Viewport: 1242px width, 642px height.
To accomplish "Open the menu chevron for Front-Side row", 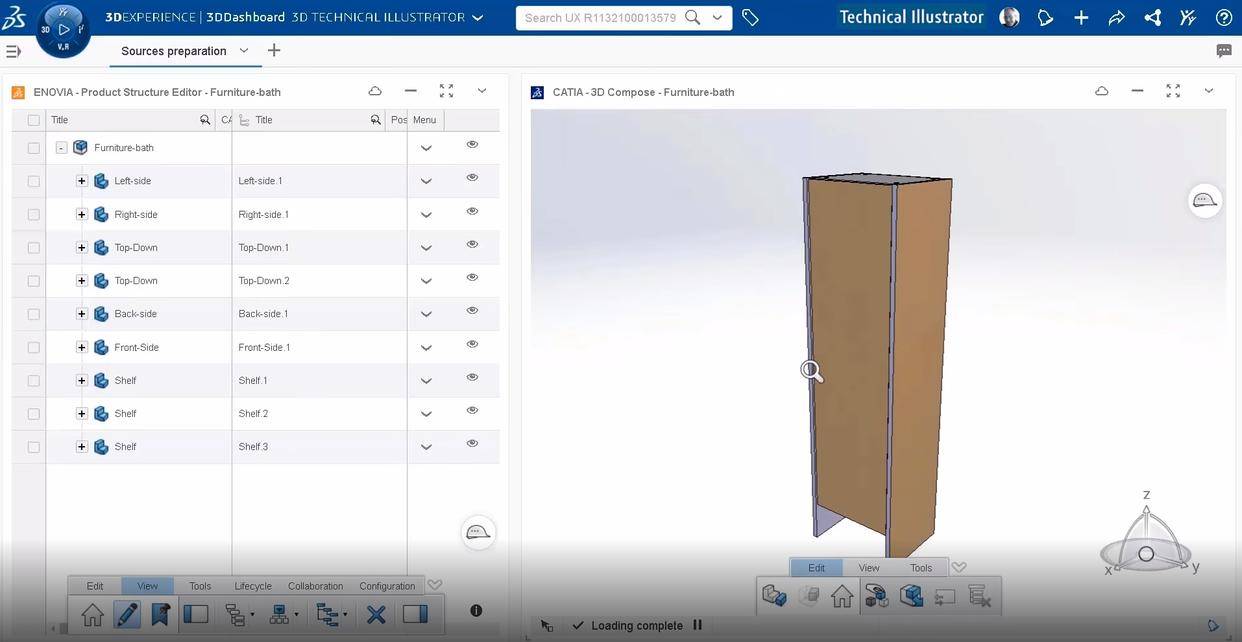I will point(426,348).
